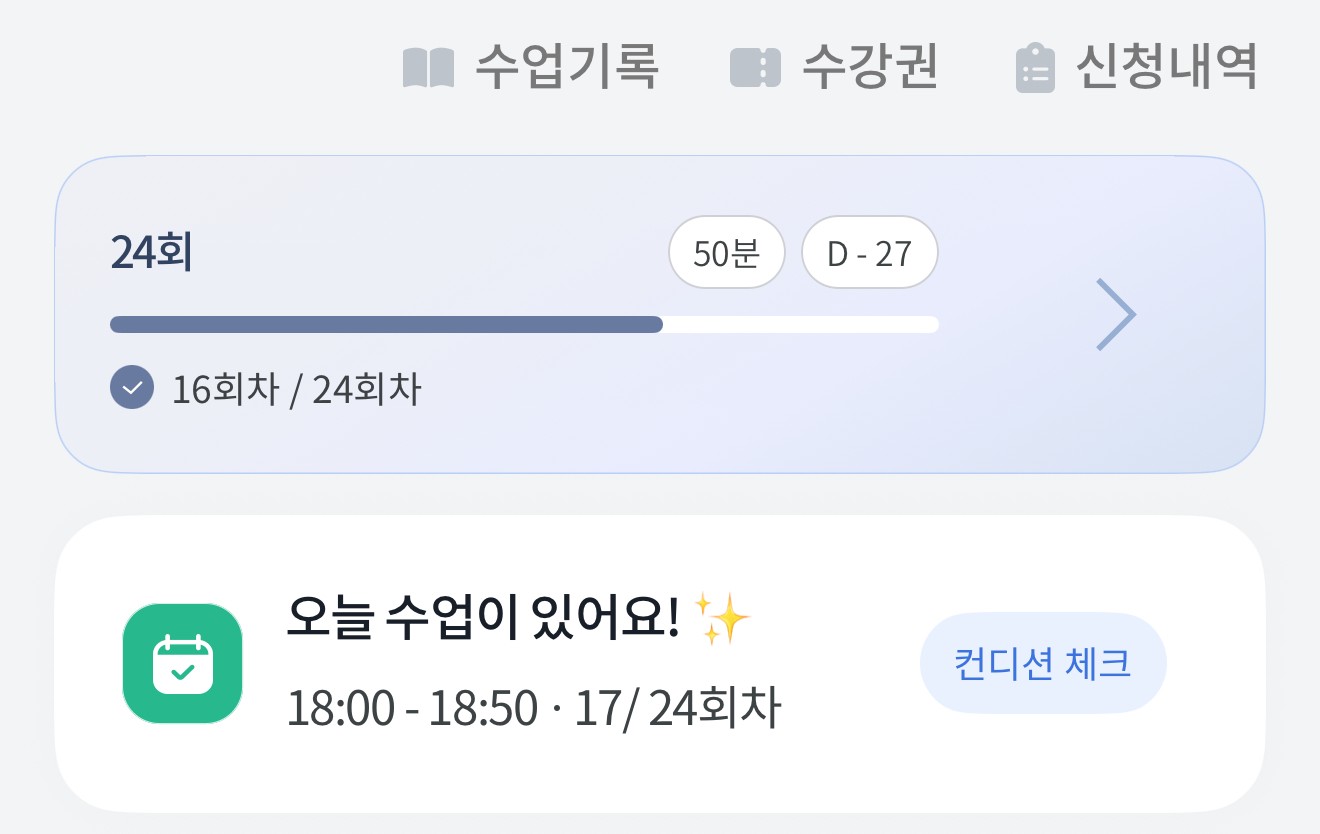This screenshot has width=1320, height=834.
Task: Click the filled part of the progress bar
Action: 386,324
